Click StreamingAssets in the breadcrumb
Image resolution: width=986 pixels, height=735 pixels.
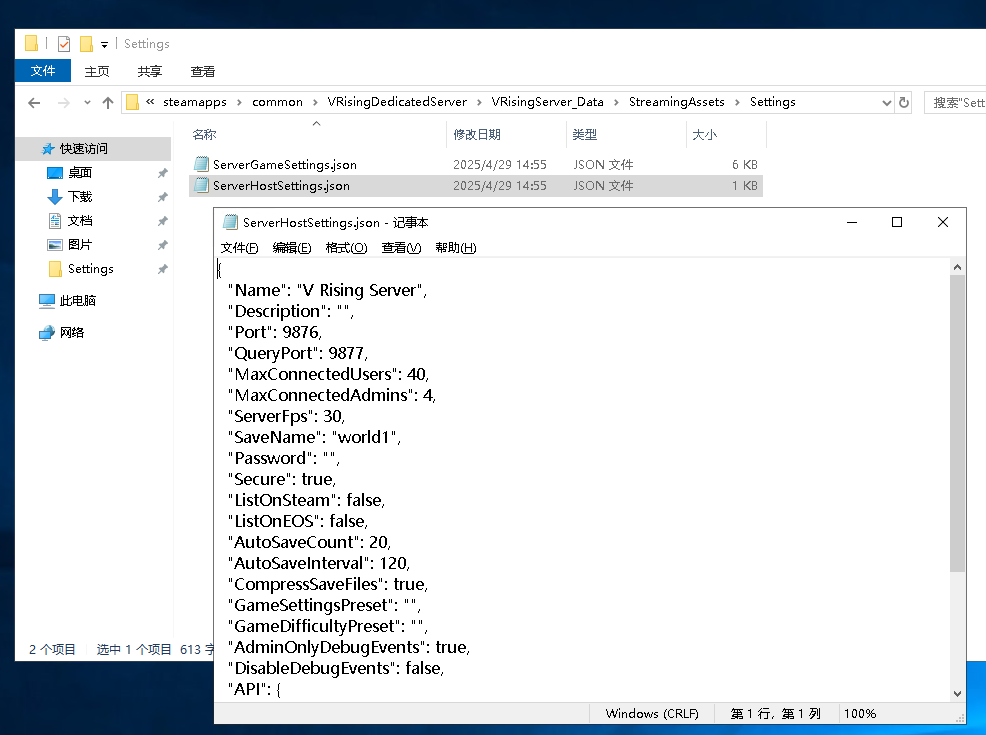(677, 102)
